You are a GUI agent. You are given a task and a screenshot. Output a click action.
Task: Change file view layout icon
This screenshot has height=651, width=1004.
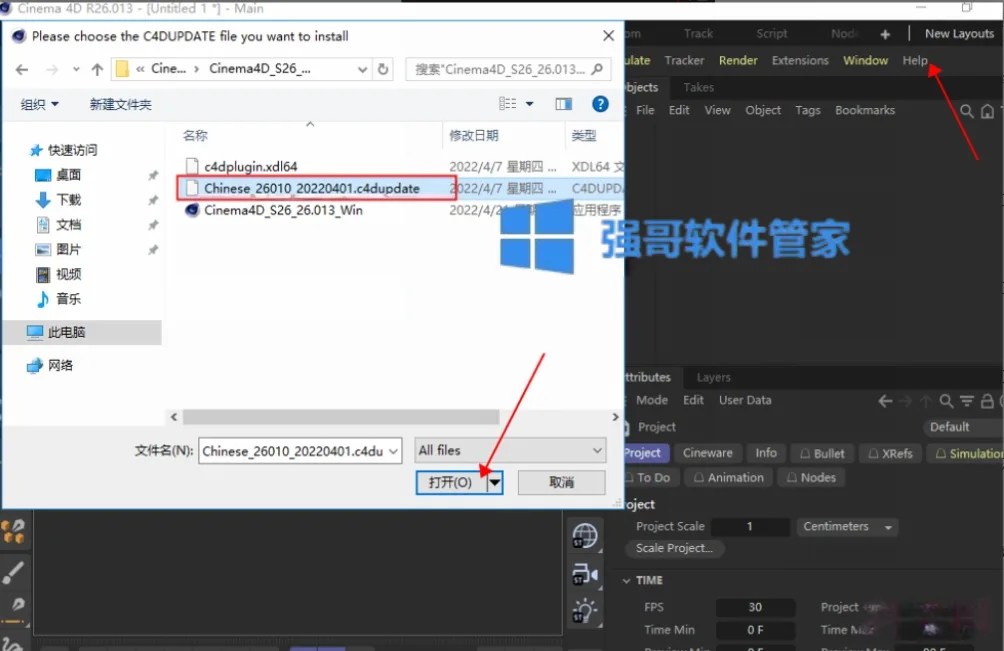pyautogui.click(x=508, y=104)
